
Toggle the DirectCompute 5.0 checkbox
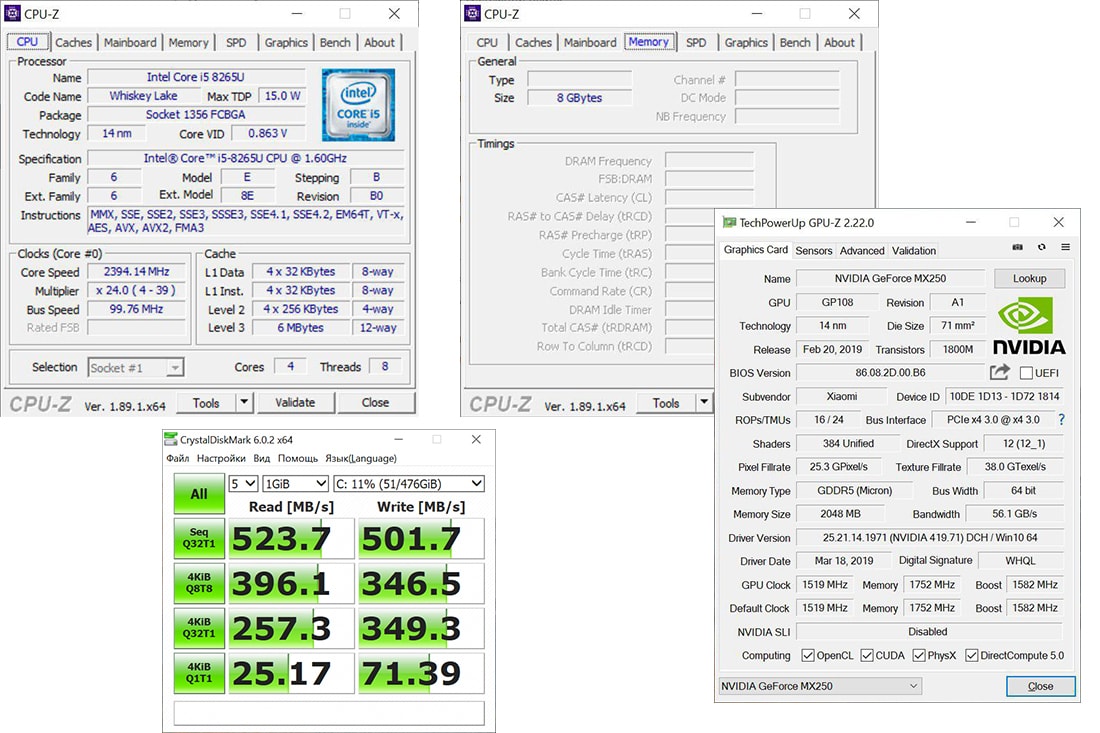tap(972, 655)
